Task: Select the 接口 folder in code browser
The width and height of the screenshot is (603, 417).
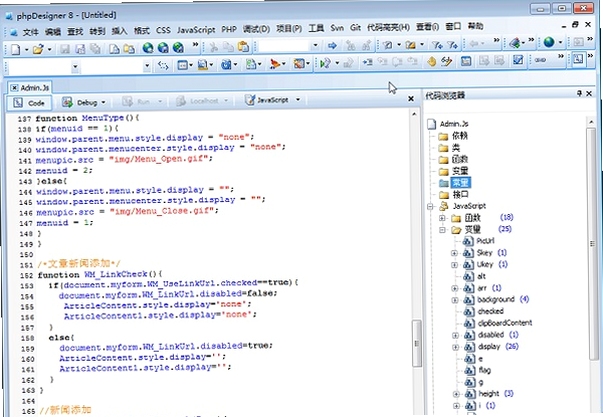Action: point(460,195)
